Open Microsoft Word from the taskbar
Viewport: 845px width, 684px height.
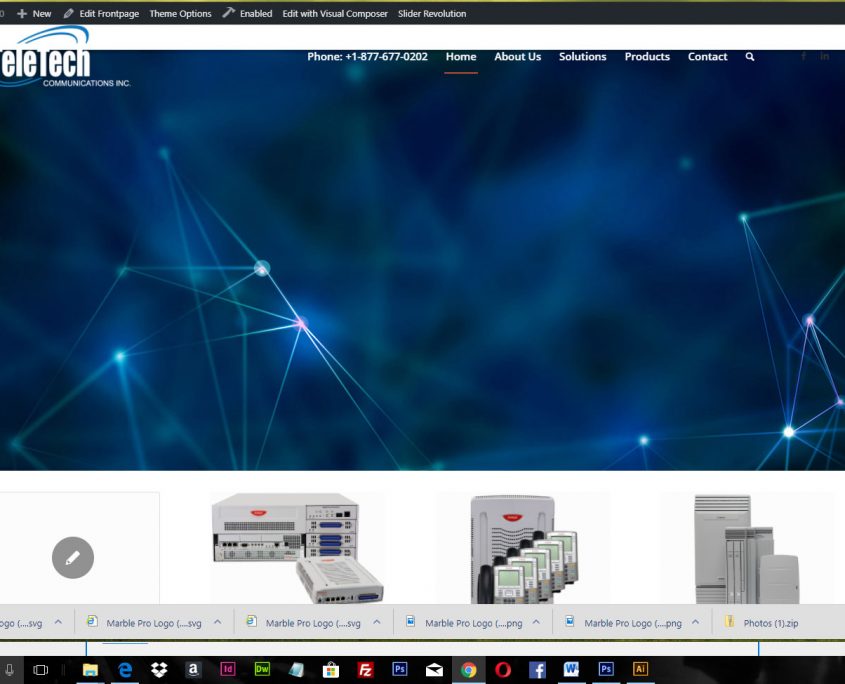pos(571,670)
